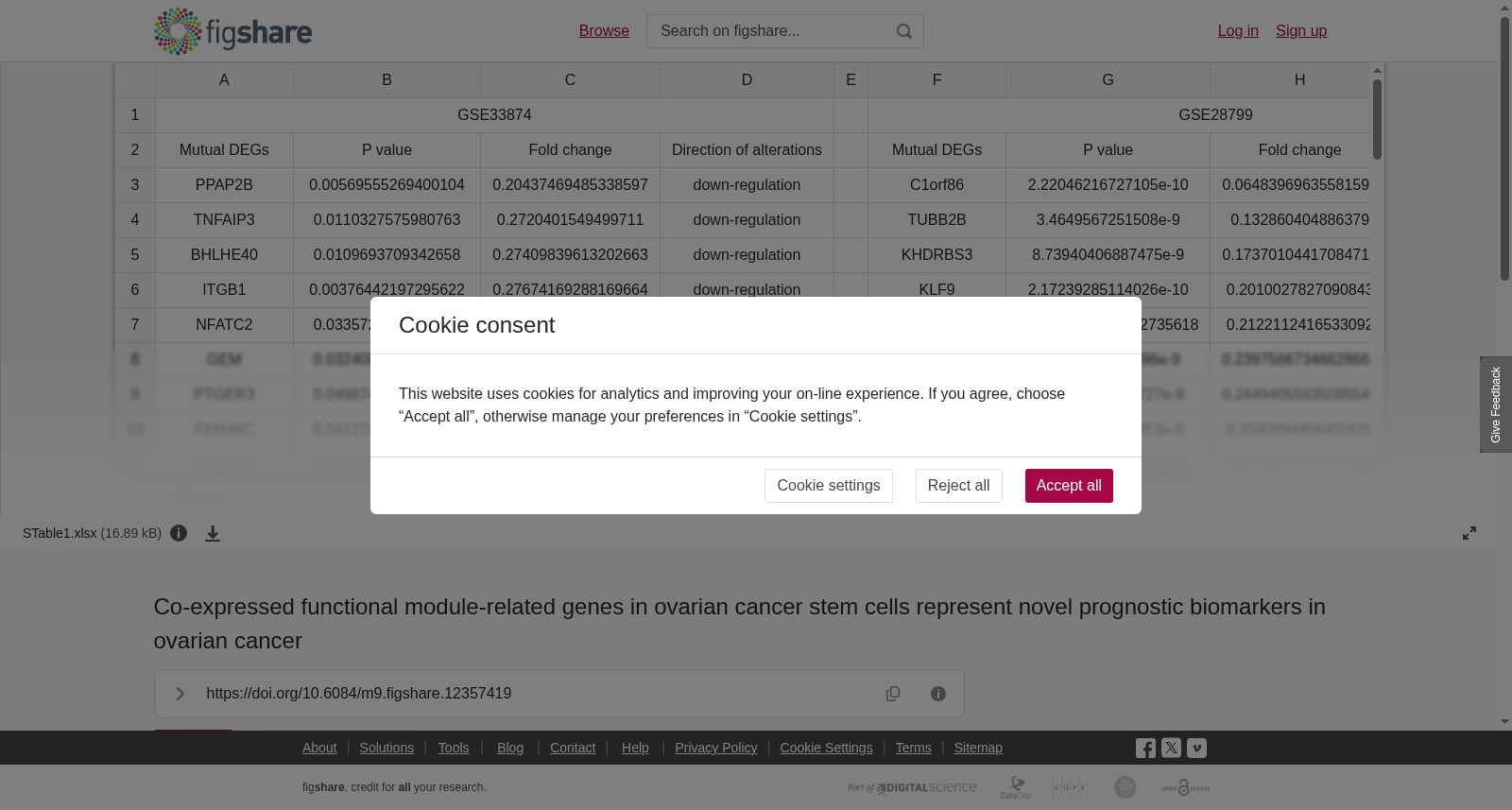Click the Open Access logo
The width and height of the screenshot is (1512, 810).
click(x=1186, y=787)
